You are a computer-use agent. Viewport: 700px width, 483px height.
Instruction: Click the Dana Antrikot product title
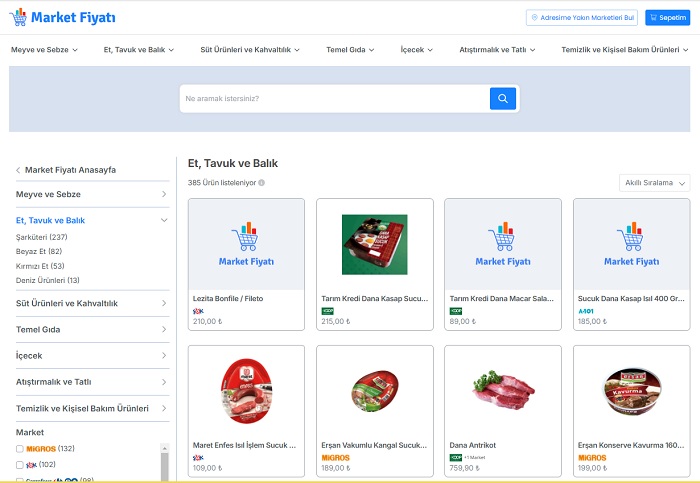pos(472,445)
